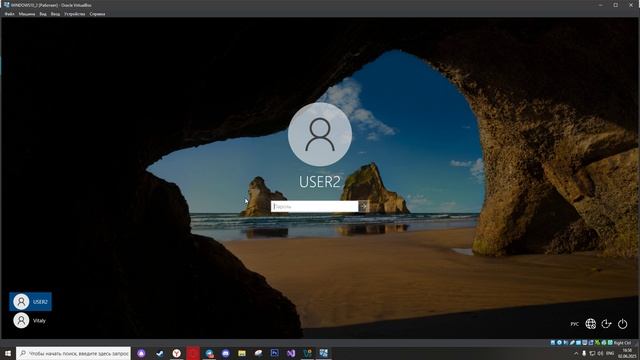Click the password field for USER2
This screenshot has height=360, width=640.
pyautogui.click(x=315, y=207)
